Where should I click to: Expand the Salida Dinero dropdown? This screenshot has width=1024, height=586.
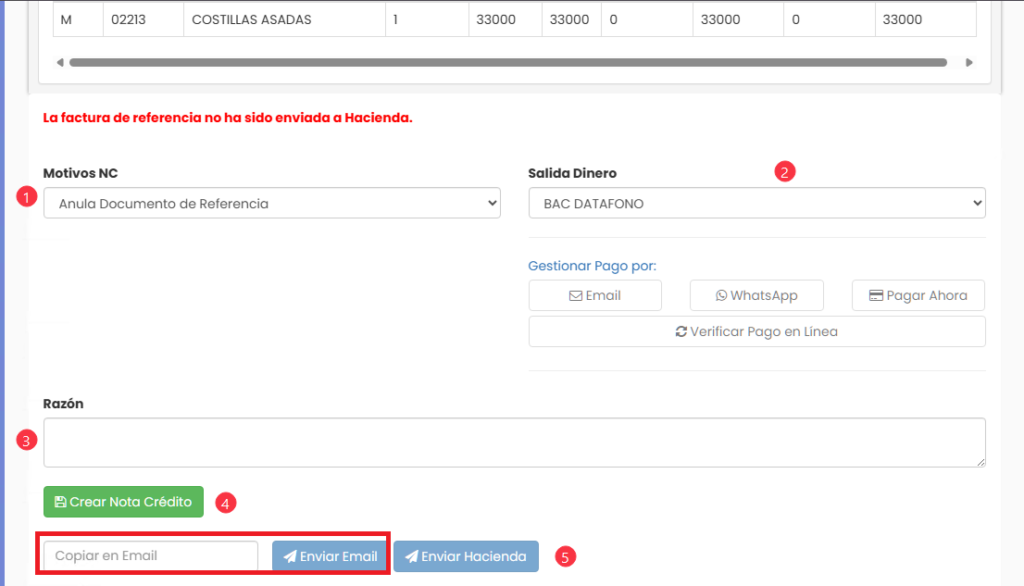coord(757,203)
